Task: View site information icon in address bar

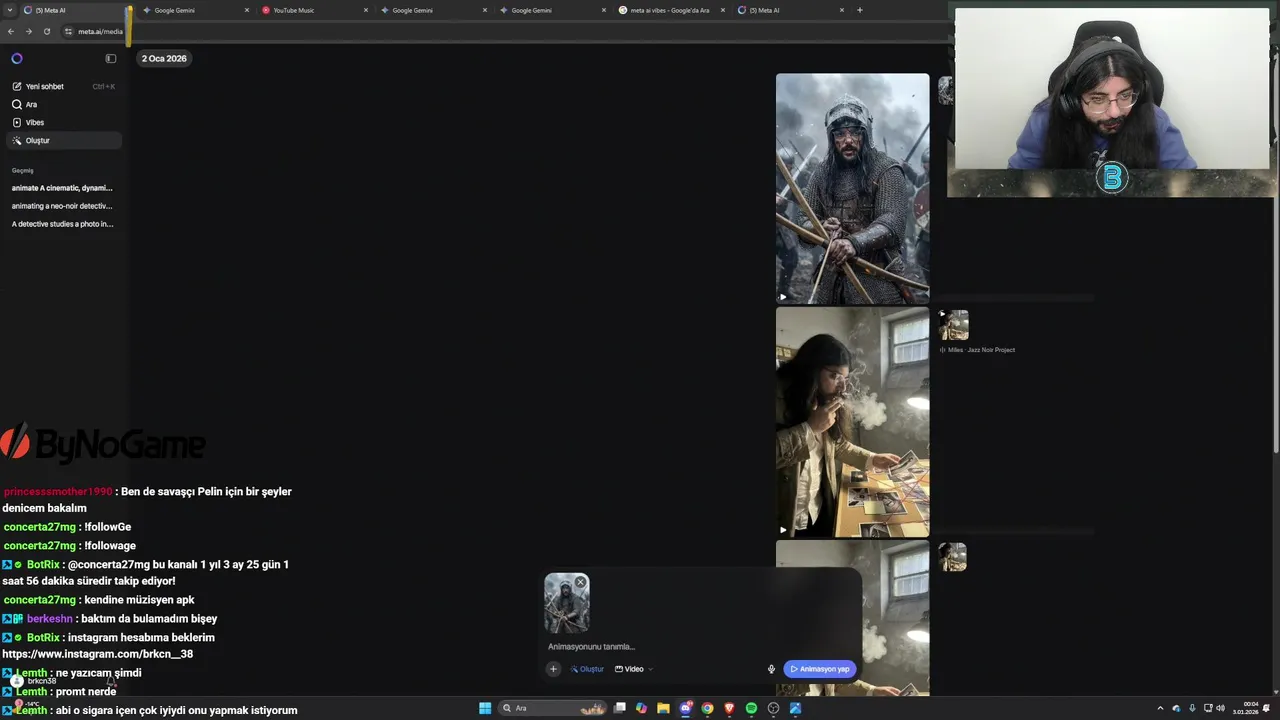Action: click(68, 32)
